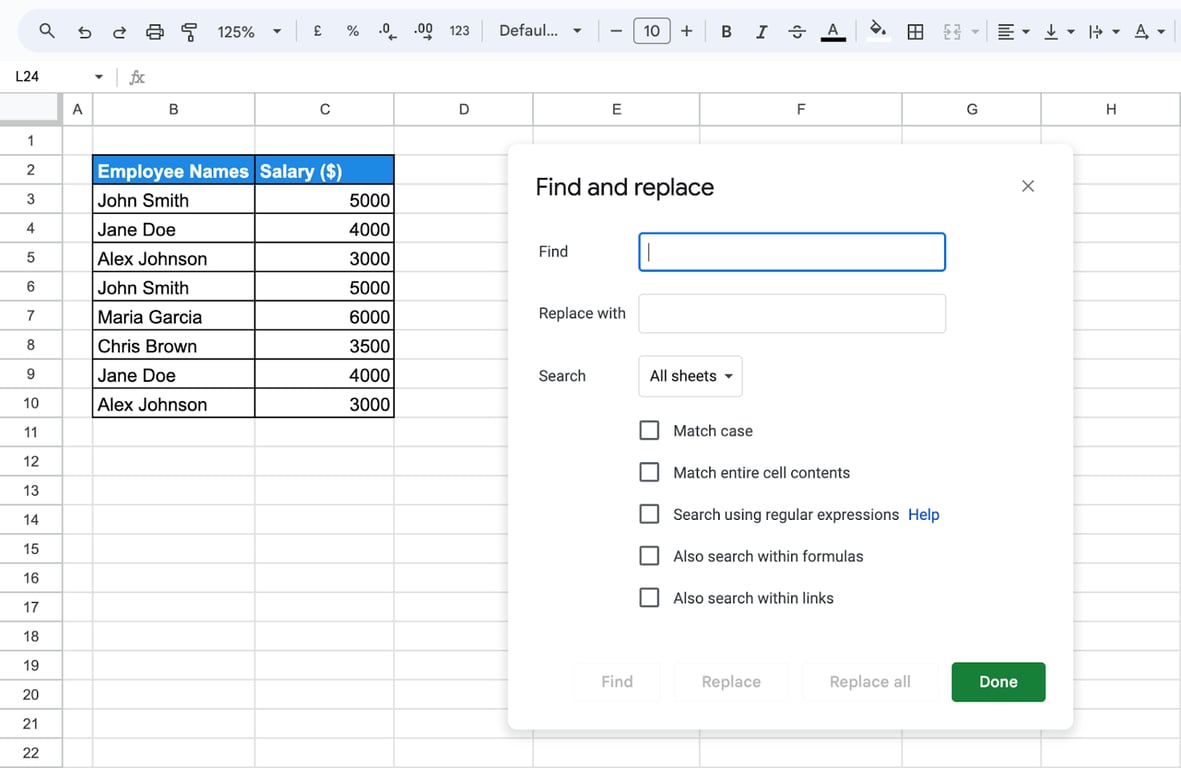Select column F header
The width and height of the screenshot is (1181, 768).
pos(801,109)
